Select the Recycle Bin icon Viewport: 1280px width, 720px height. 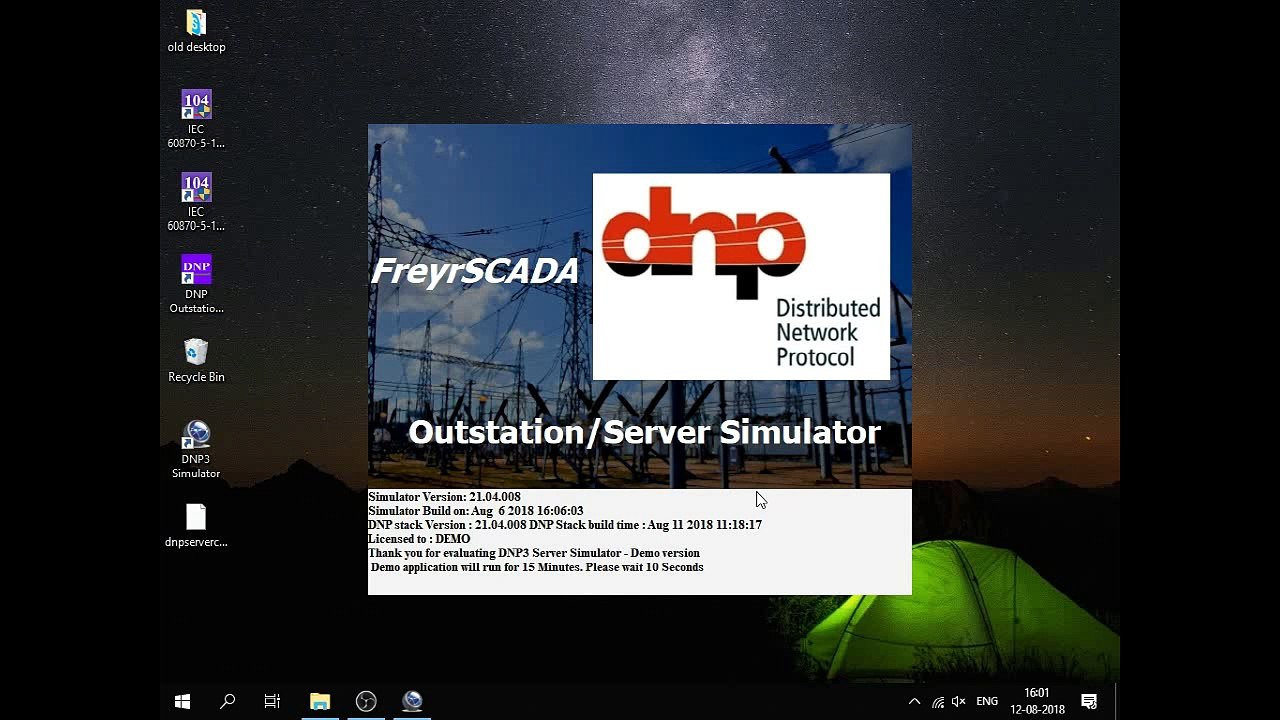196,360
